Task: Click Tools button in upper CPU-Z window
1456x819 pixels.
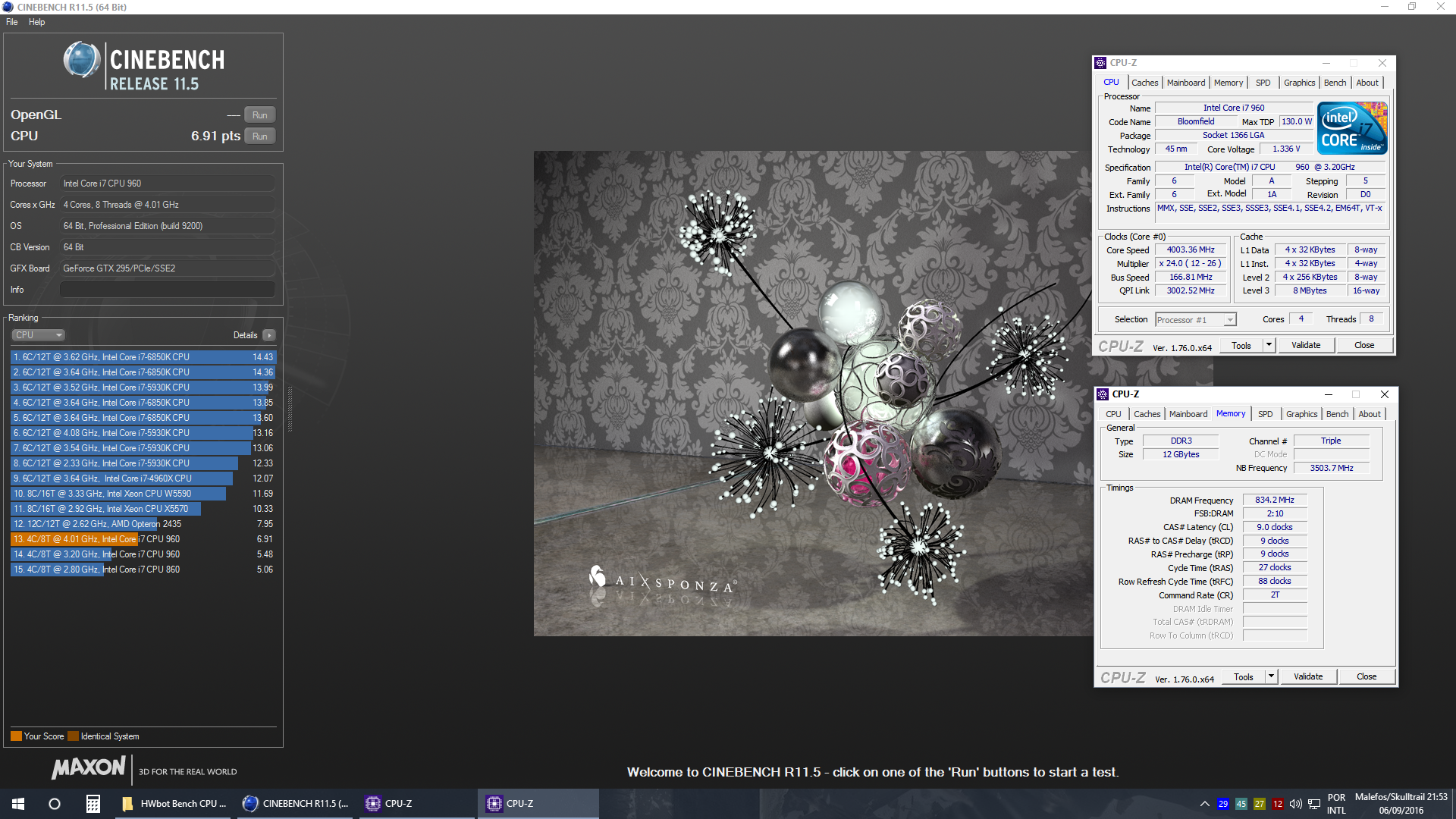Action: coord(1241,346)
